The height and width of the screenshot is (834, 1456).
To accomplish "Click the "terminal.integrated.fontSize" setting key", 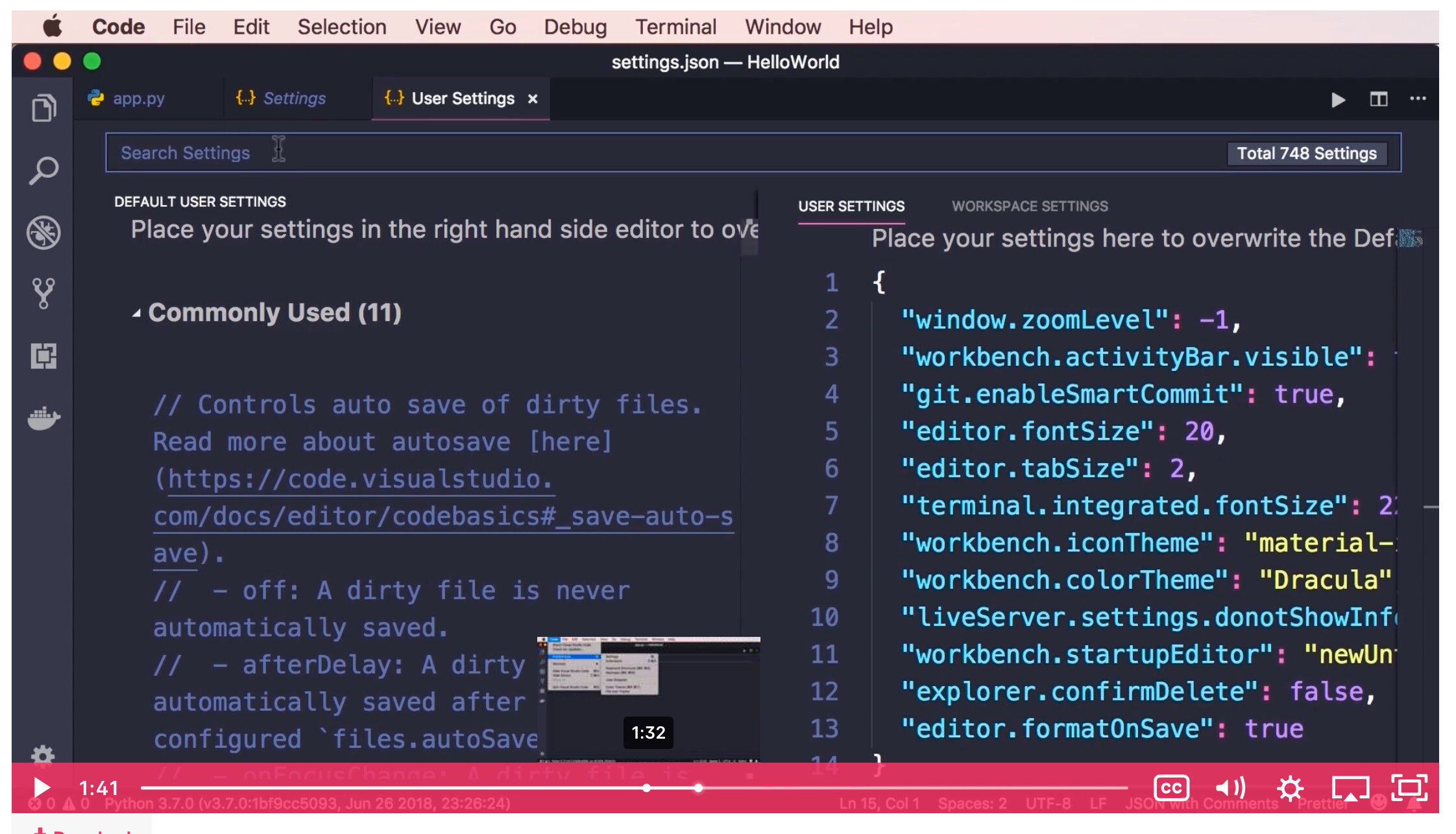I will [1124, 505].
